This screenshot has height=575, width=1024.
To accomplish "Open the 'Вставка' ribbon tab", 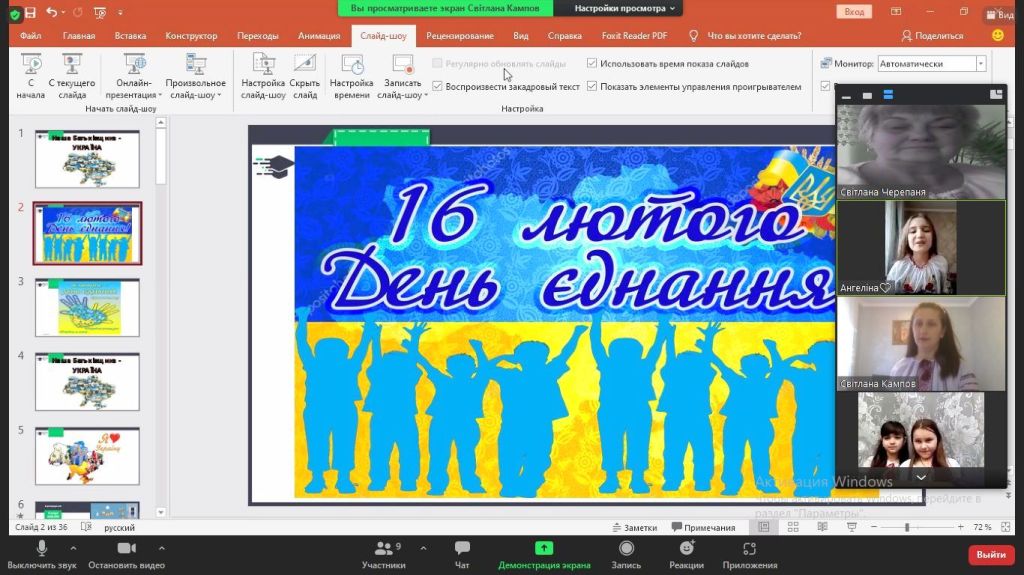I will (x=130, y=36).
